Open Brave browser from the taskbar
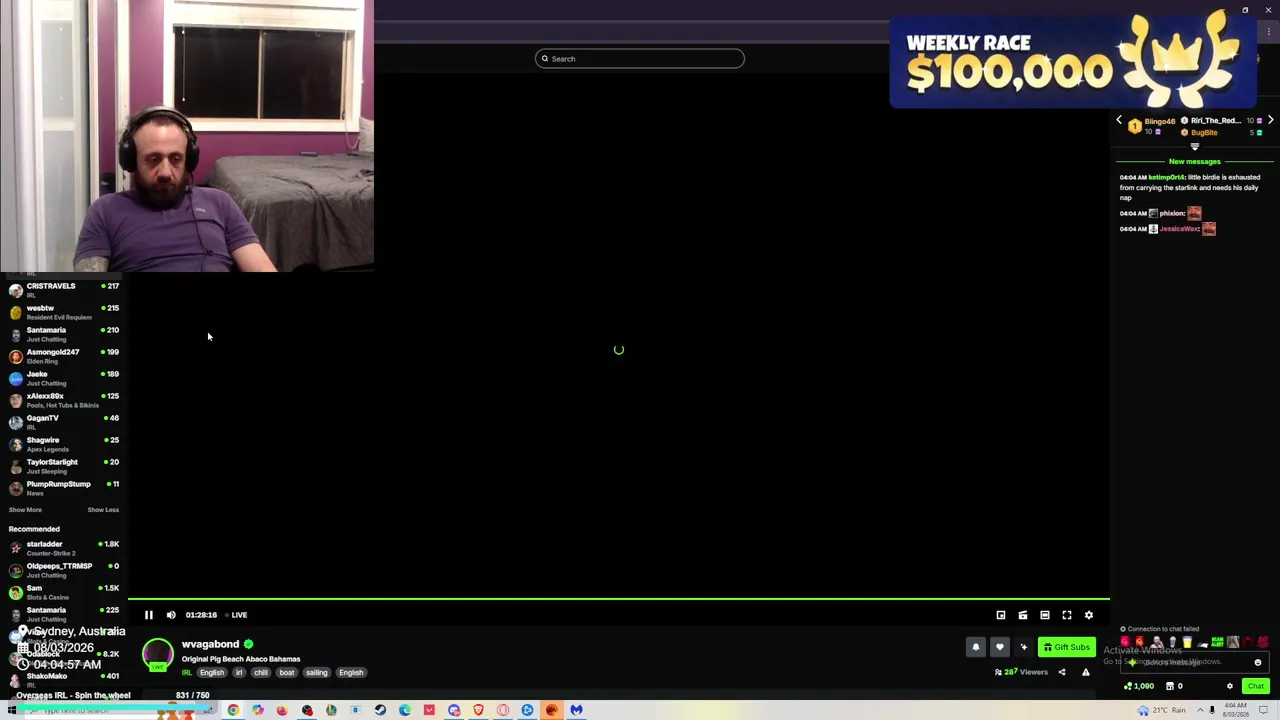The width and height of the screenshot is (1280, 720). [478, 710]
